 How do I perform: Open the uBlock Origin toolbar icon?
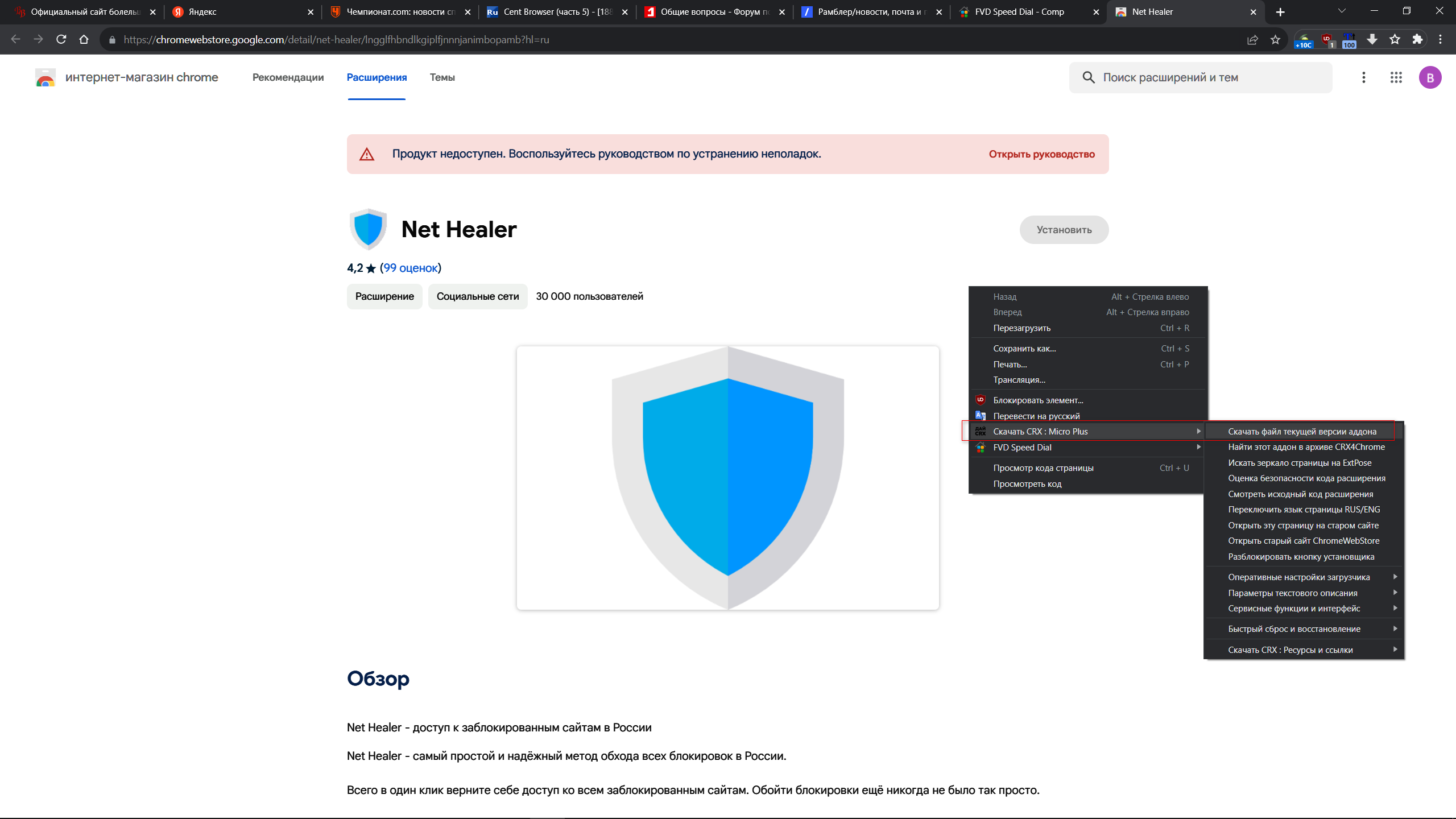click(1327, 40)
